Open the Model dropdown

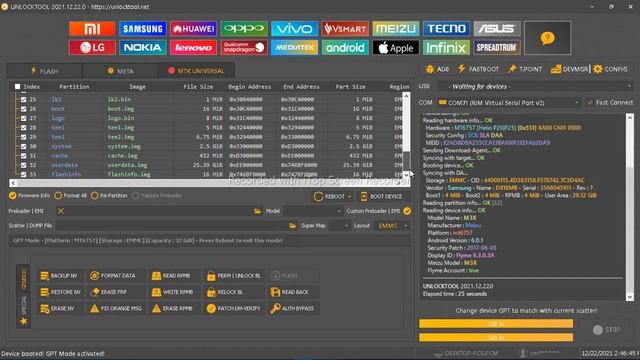(313, 211)
